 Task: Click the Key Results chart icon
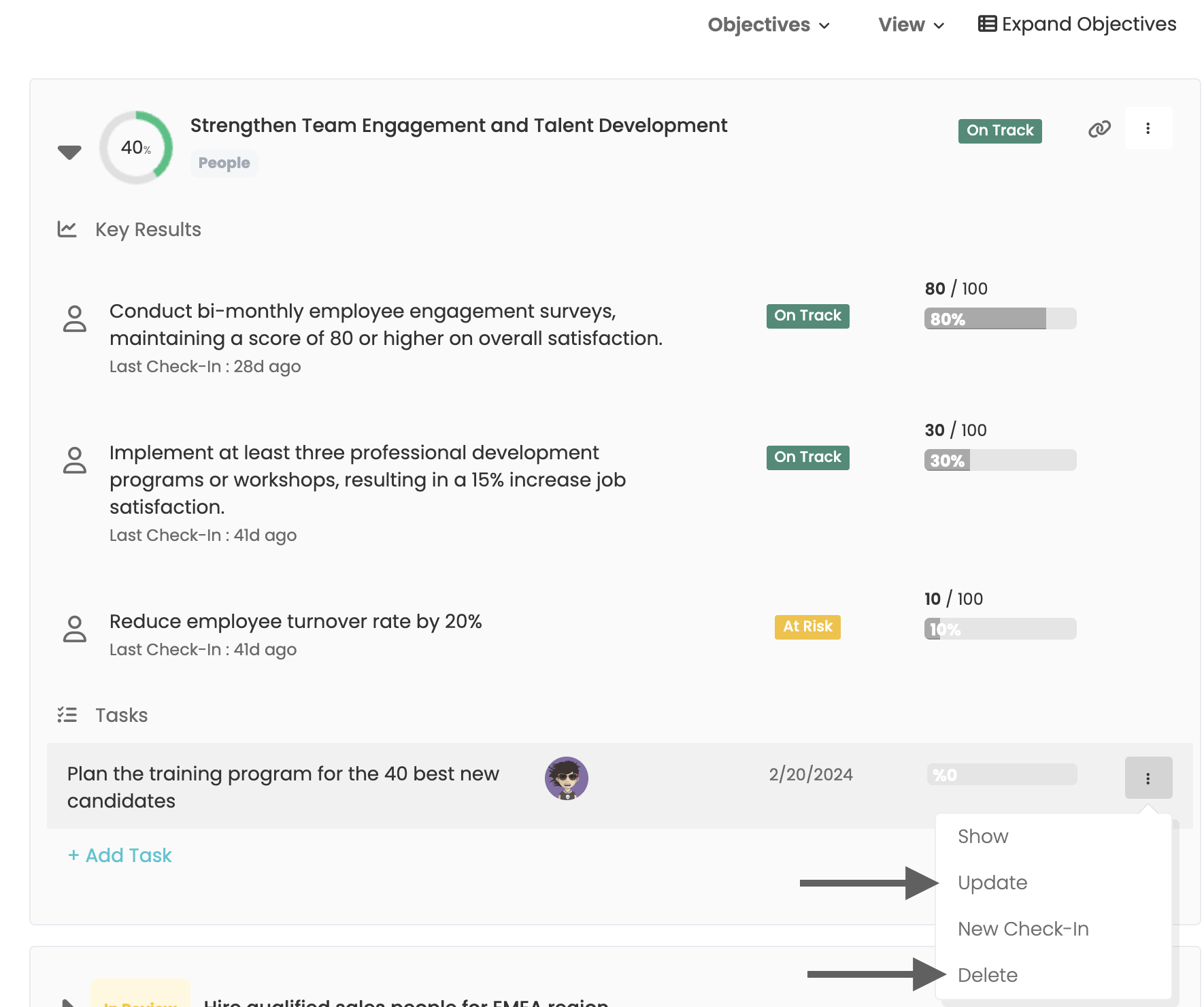[67, 229]
